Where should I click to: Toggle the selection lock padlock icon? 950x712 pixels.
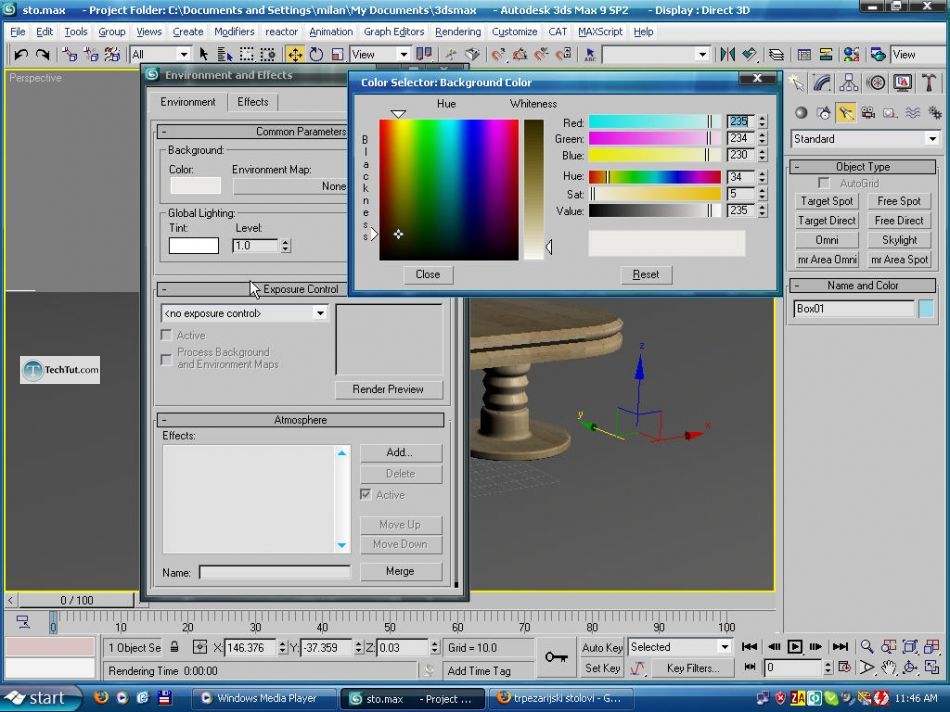tap(174, 647)
